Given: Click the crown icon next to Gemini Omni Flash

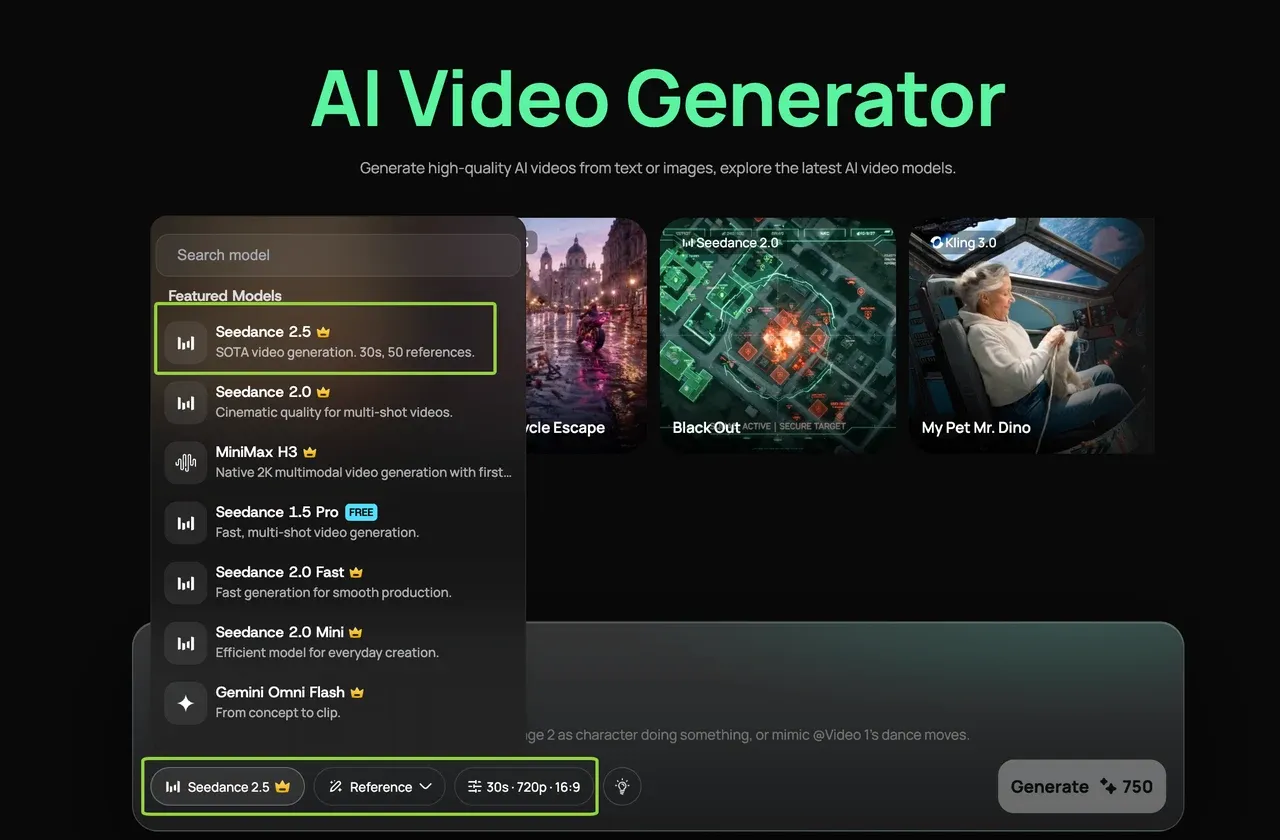Looking at the screenshot, I should pos(357,692).
